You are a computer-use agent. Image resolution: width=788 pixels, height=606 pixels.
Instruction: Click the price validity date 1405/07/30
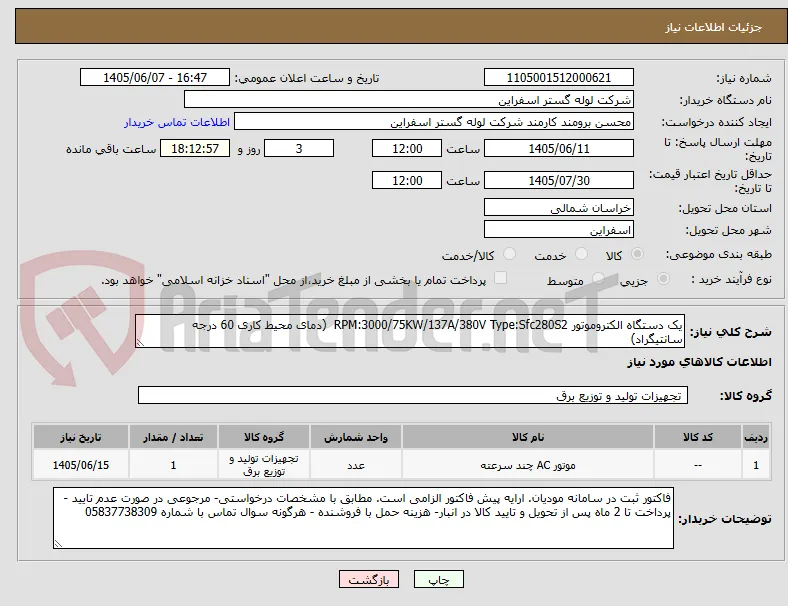[558, 180]
